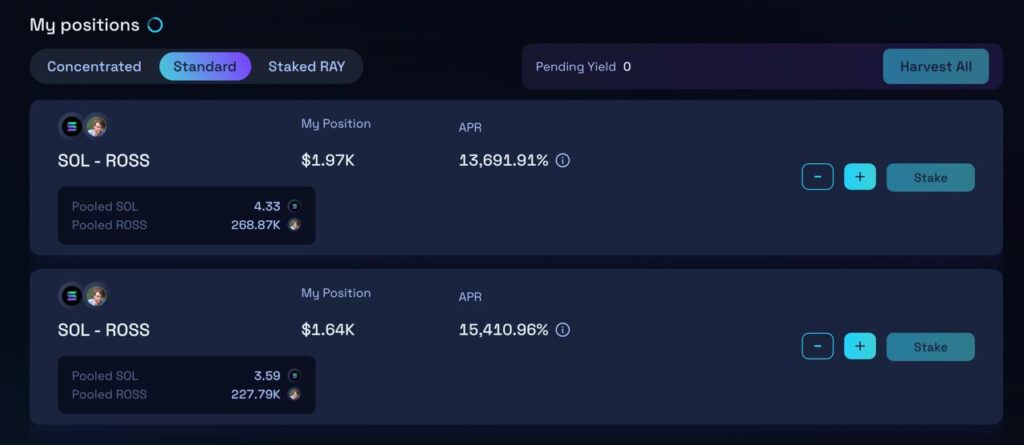Select the Standard positions tab
This screenshot has width=1024, height=445.
click(205, 67)
